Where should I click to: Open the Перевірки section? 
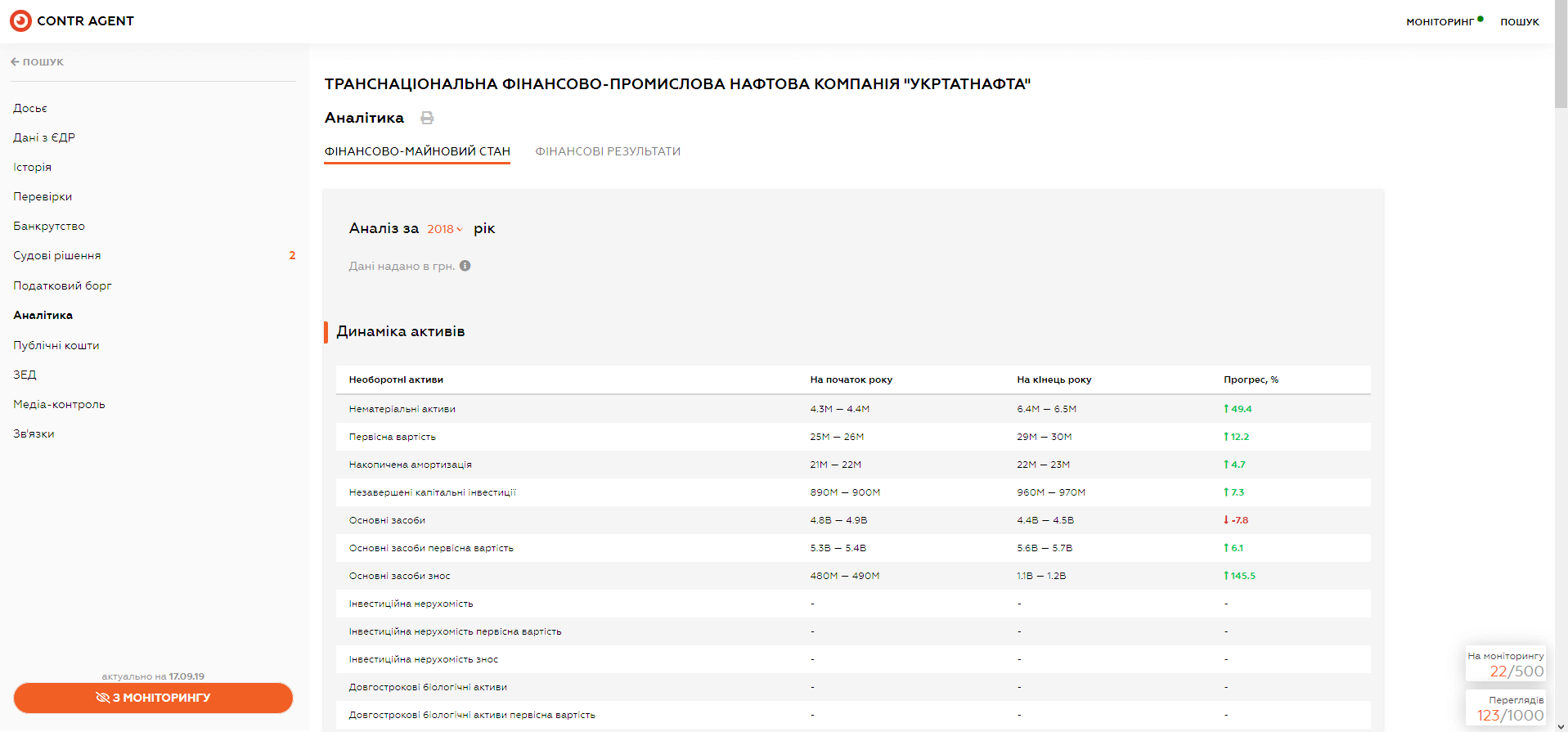click(43, 196)
